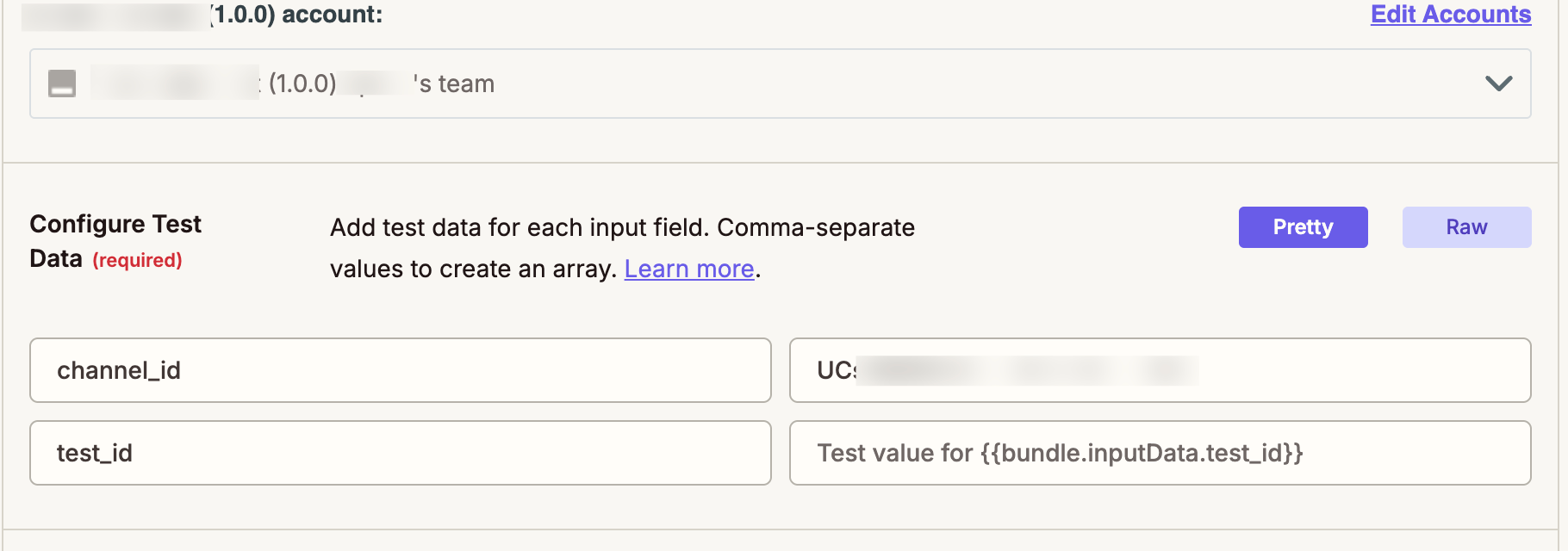Click the (1.0.0) version text in selector
This screenshot has width=1568, height=551.
pyautogui.click(x=302, y=84)
